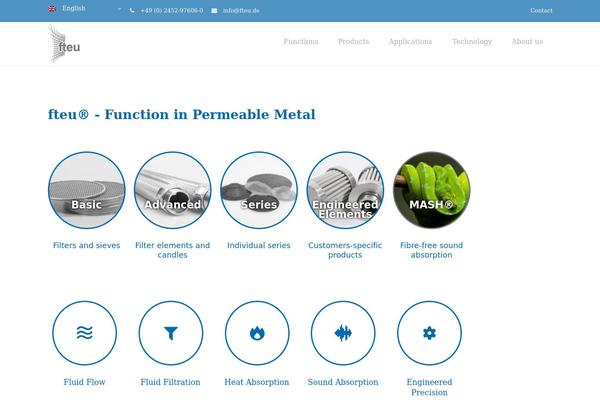This screenshot has width=600, height=400.
Task: Click Filter elements and candles link
Action: [173, 250]
